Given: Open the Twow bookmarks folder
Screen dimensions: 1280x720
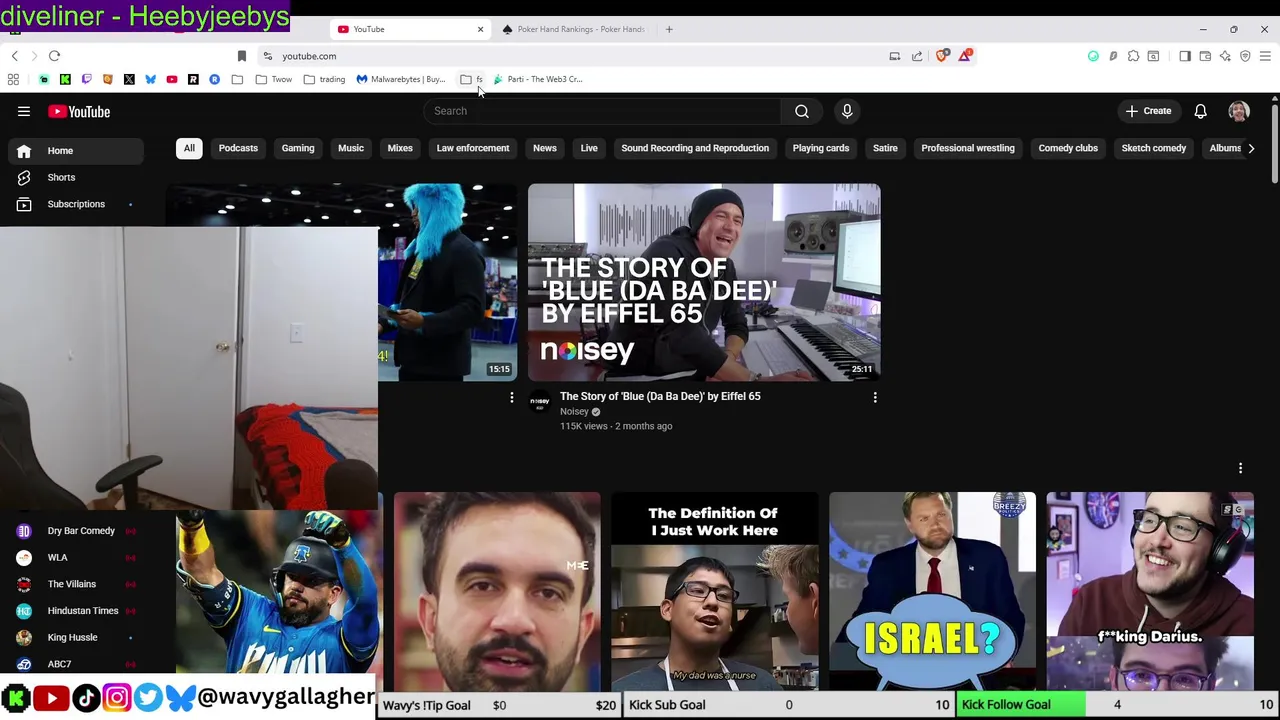Looking at the screenshot, I should pyautogui.click(x=273, y=79).
